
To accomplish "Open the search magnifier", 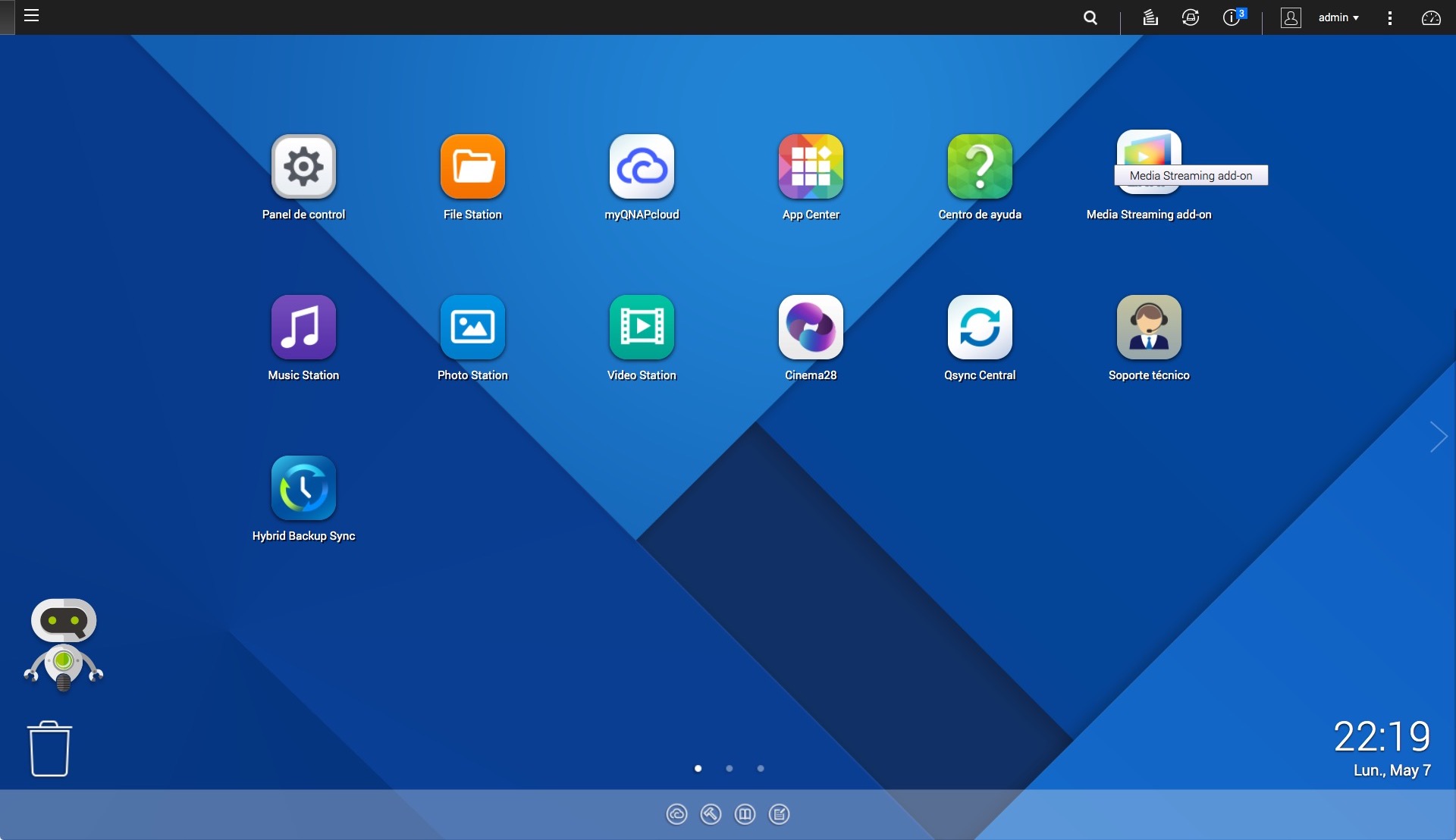I will point(1090,17).
